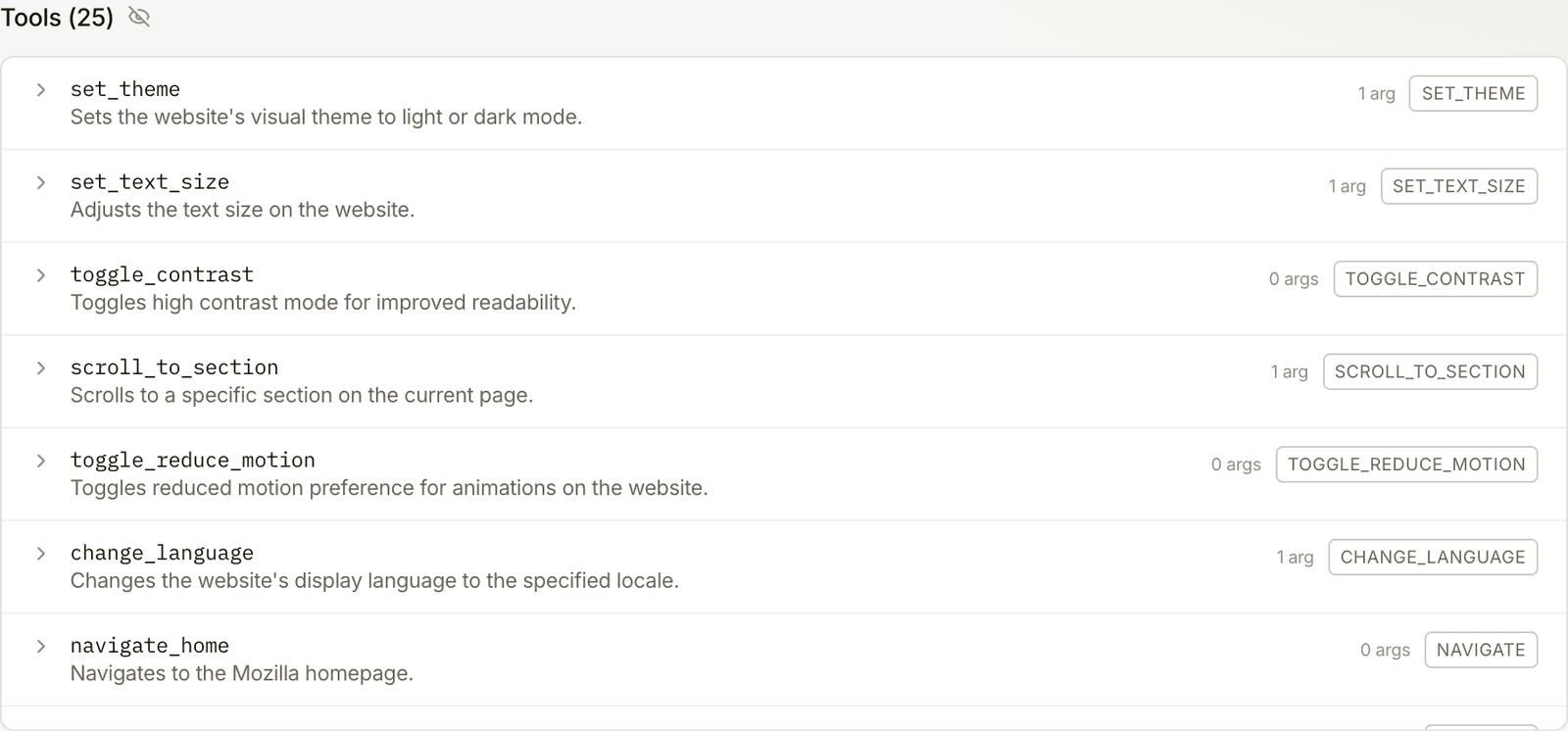1568x731 pixels.
Task: Click description 'Navigates to the Mozilla homepage'
Action: coord(242,673)
